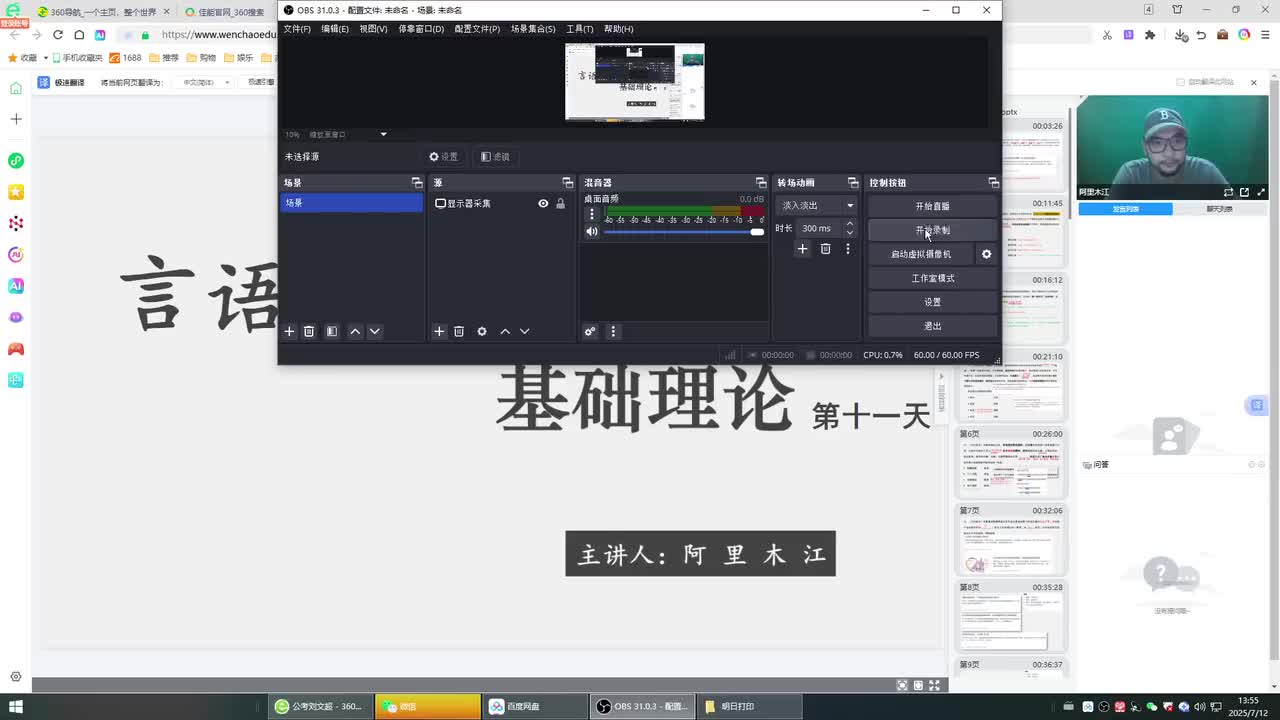
Task: Toggle lock on 显示器采集 source
Action: tap(560, 203)
